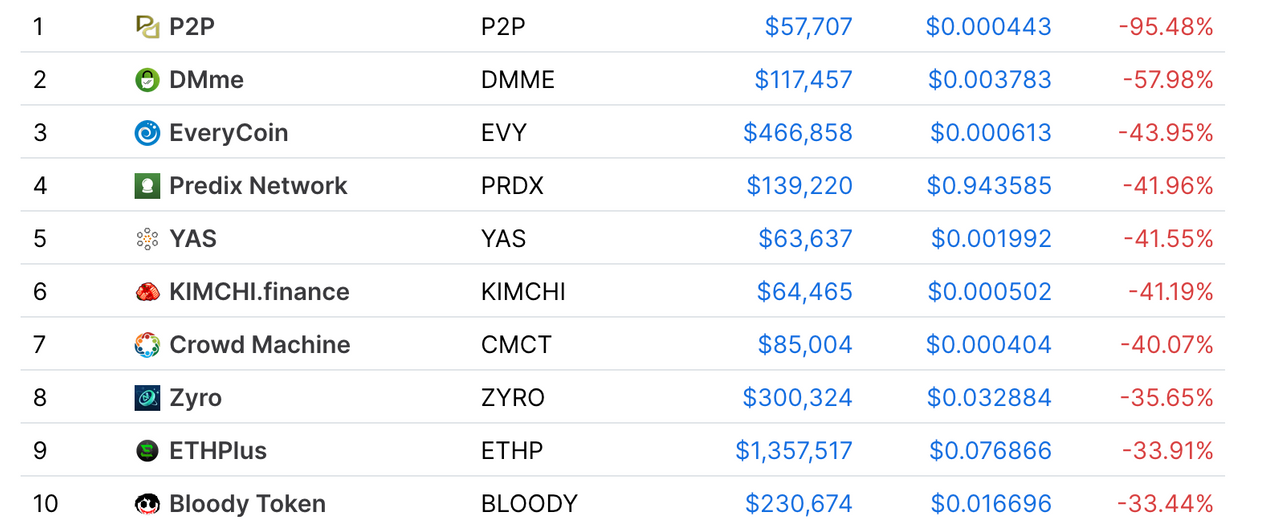The height and width of the screenshot is (525, 1280).
Task: Click the EveryCoin blue swirl icon
Action: click(147, 133)
